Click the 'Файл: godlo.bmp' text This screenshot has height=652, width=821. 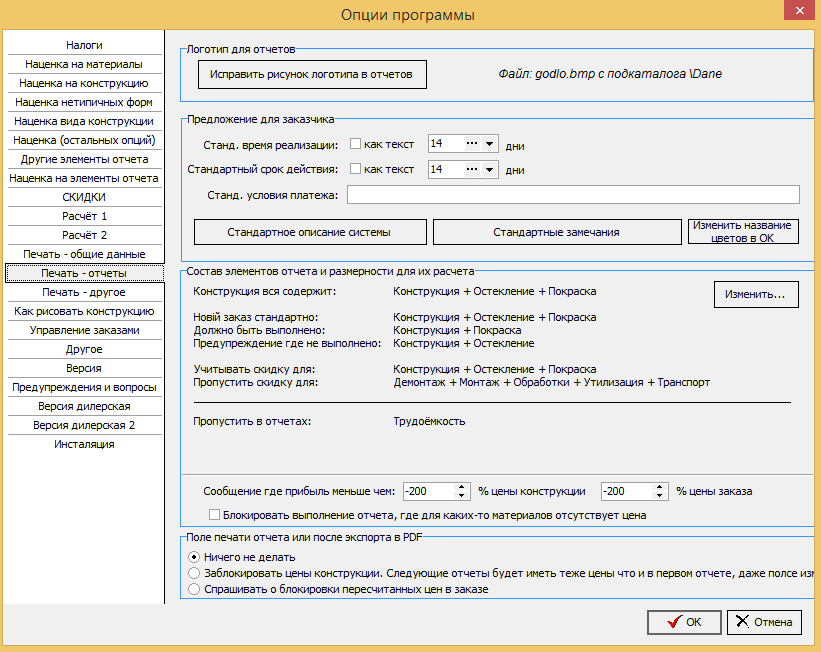pyautogui.click(x=610, y=74)
